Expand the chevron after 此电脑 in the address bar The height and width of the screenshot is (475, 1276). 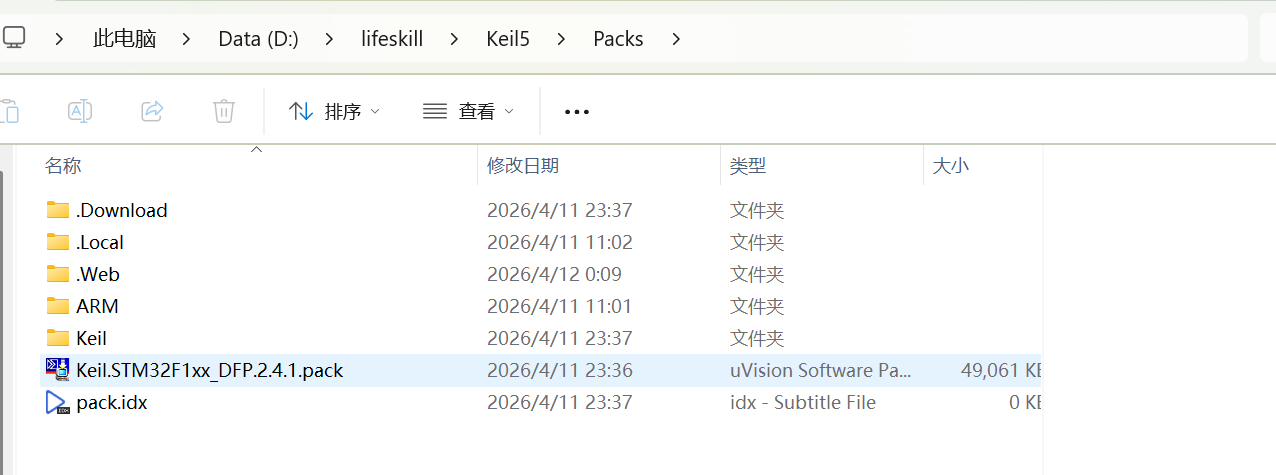pos(187,39)
